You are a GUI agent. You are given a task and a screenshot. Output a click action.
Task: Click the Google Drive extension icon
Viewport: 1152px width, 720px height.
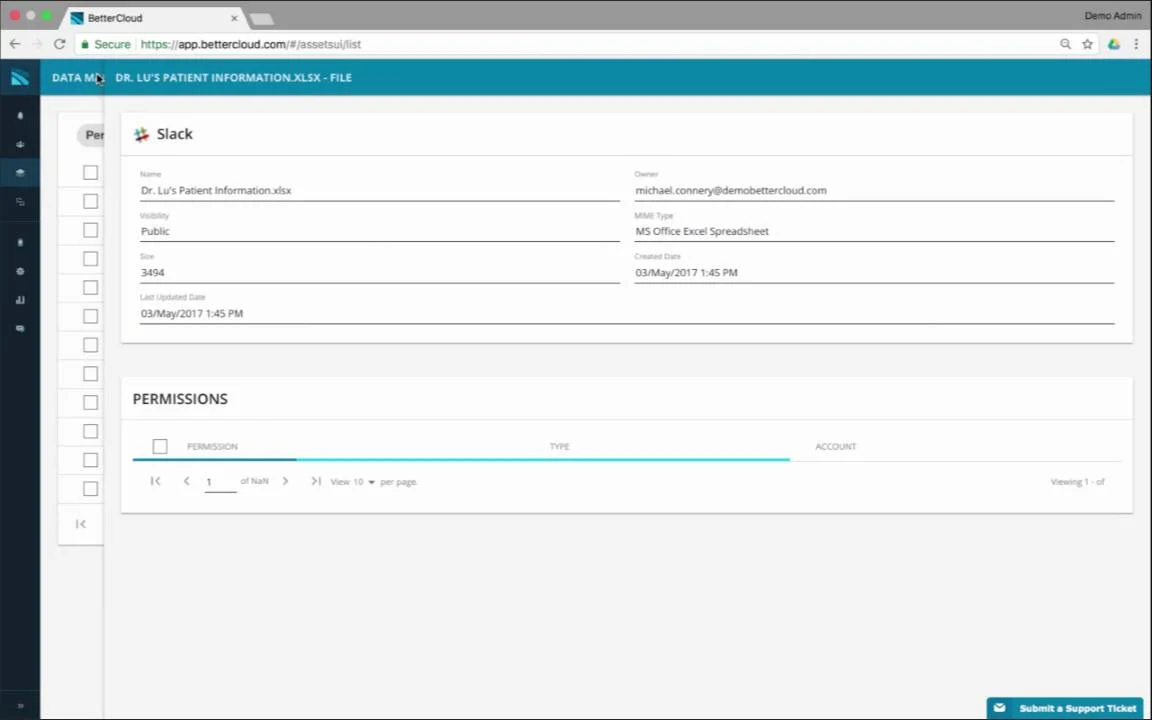pos(1114,44)
